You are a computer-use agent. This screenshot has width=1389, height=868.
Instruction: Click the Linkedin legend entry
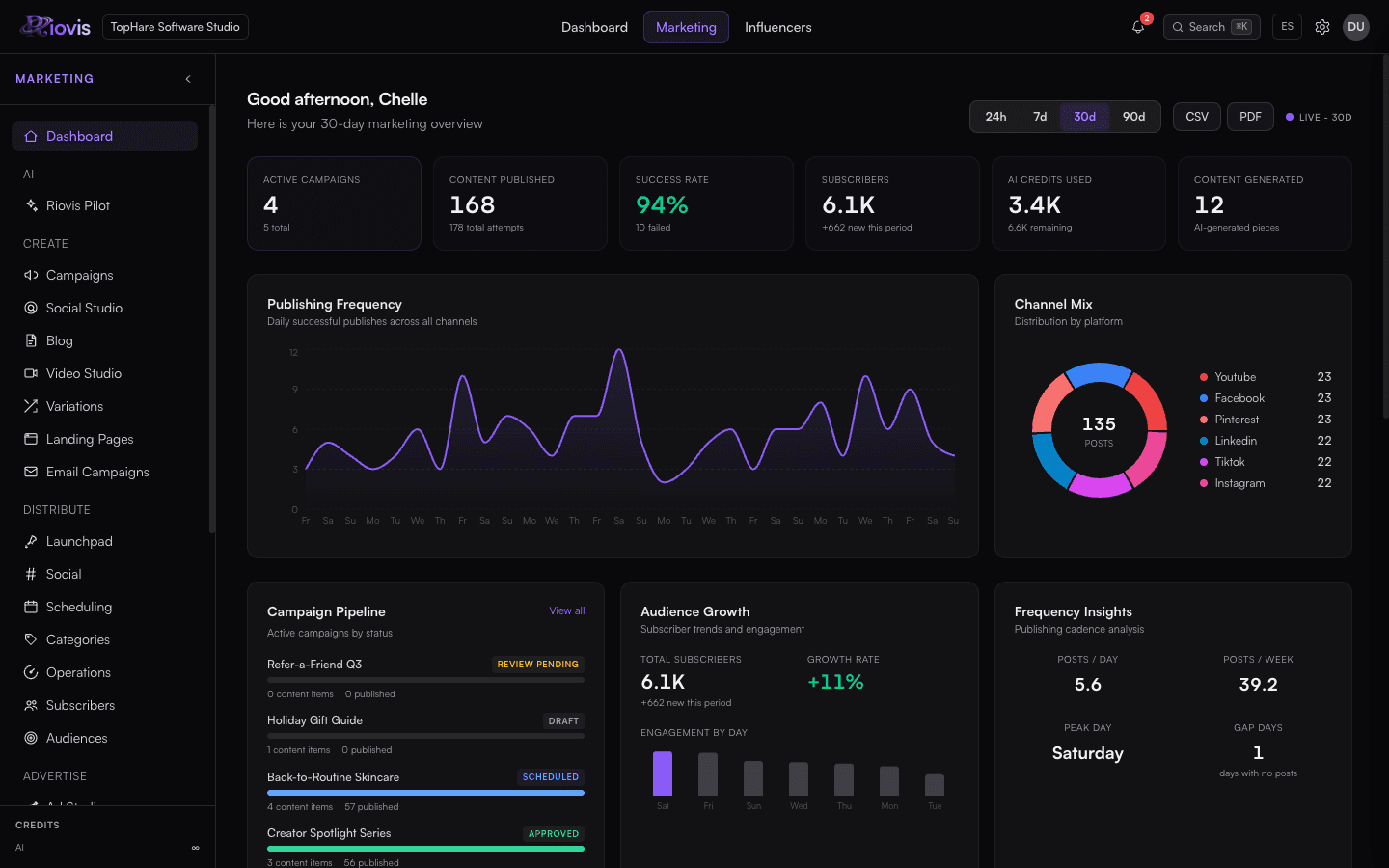(x=1266, y=441)
